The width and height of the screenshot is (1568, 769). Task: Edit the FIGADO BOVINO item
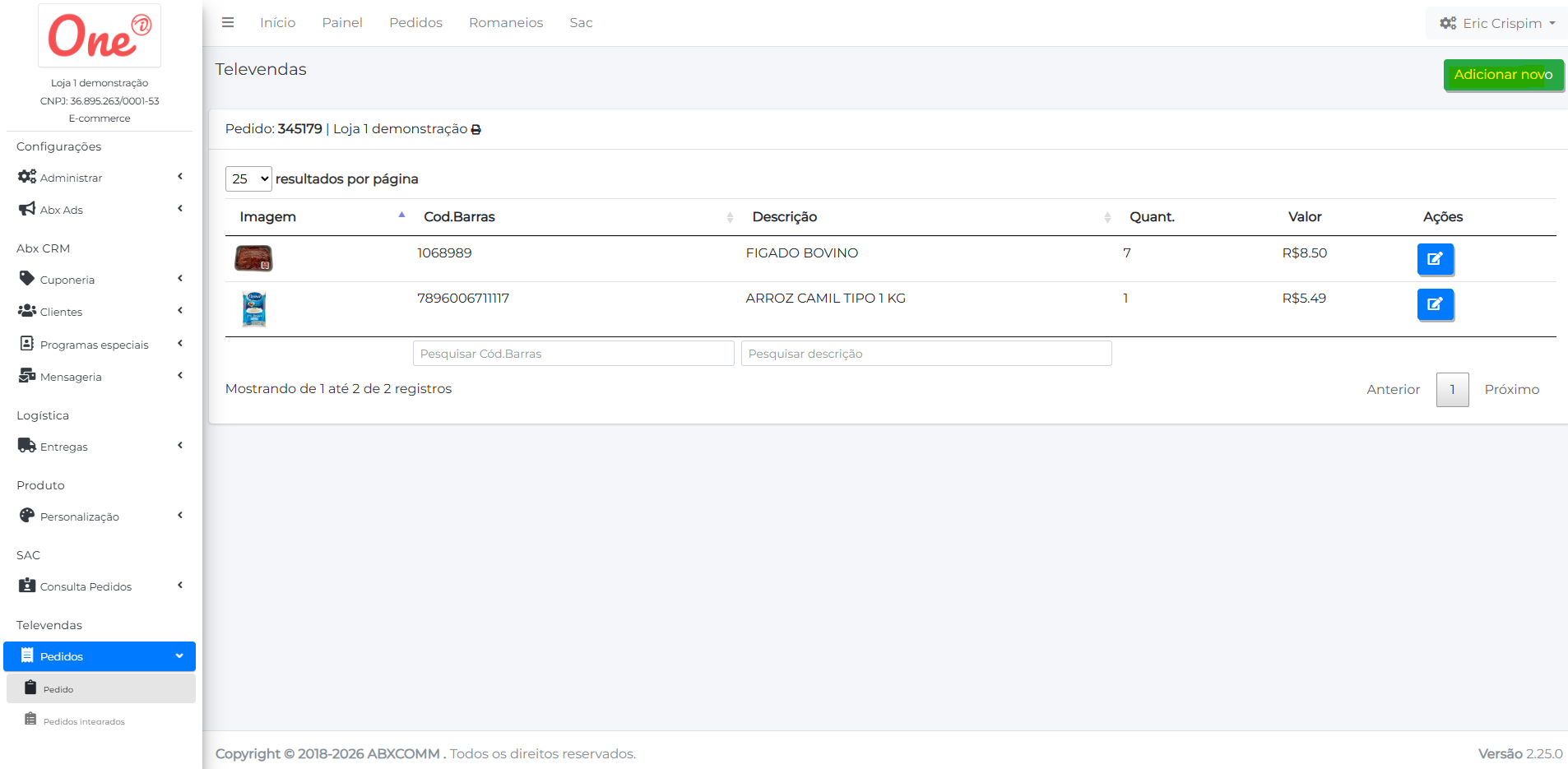click(x=1435, y=259)
